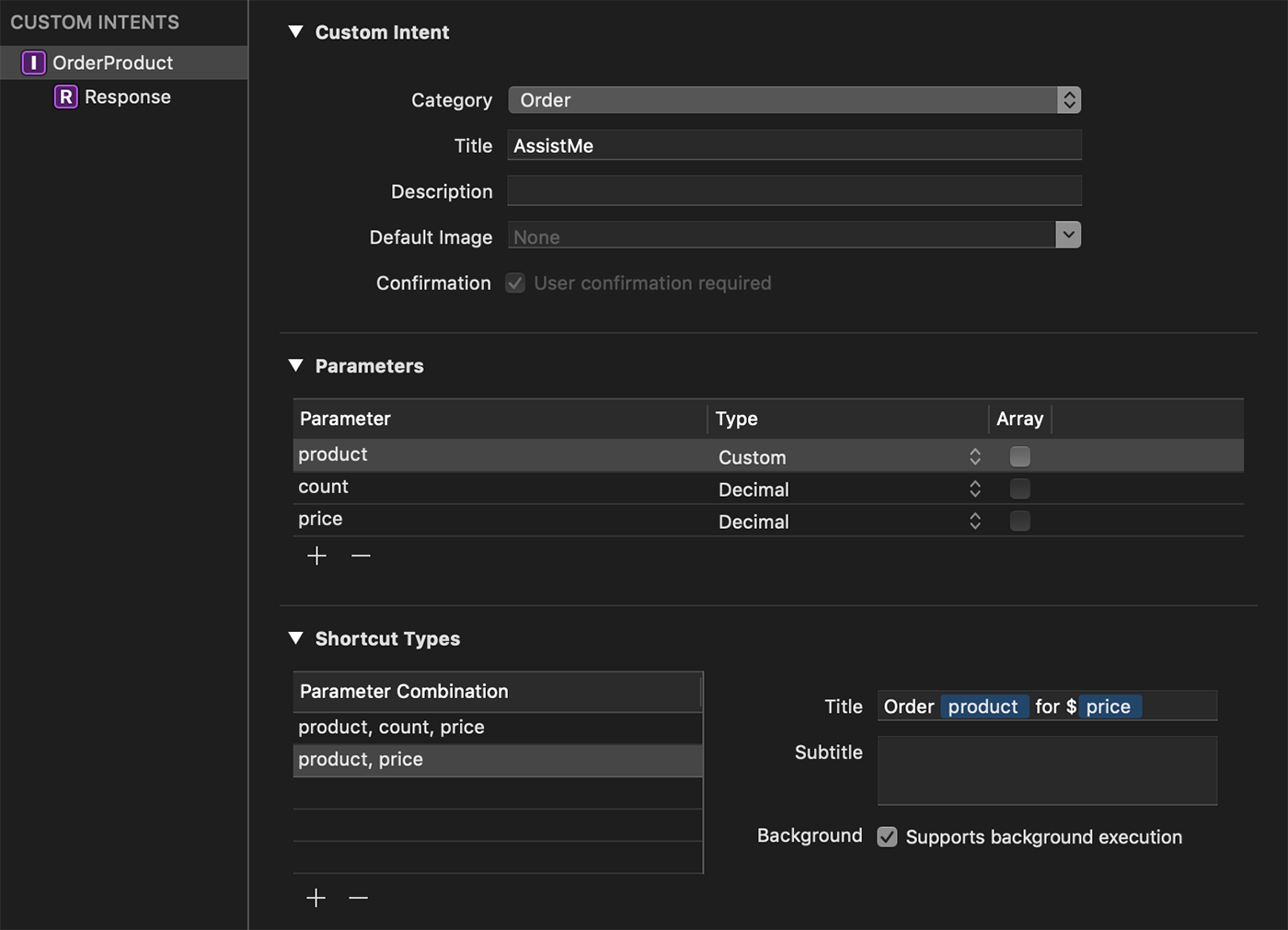Viewport: 1288px width, 930px height.
Task: Select the Response item in sidebar
Action: click(128, 97)
